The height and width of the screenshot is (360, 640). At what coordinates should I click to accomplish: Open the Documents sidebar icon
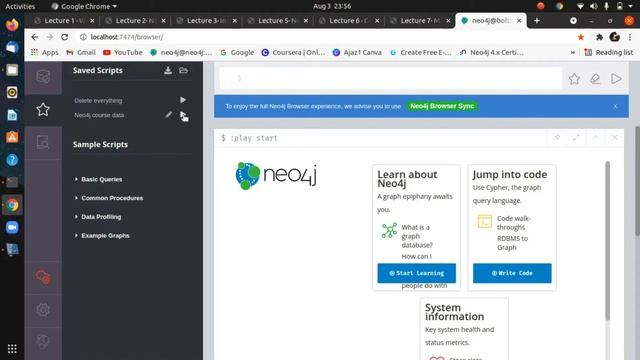43,142
